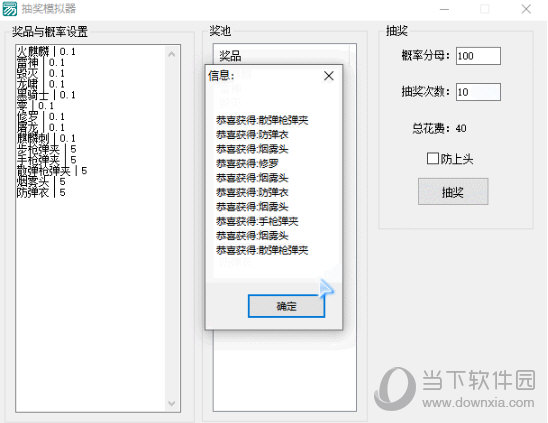Screen dimensions: 548x423
Task: Close the 信息 dialog with its X
Action: (x=329, y=76)
